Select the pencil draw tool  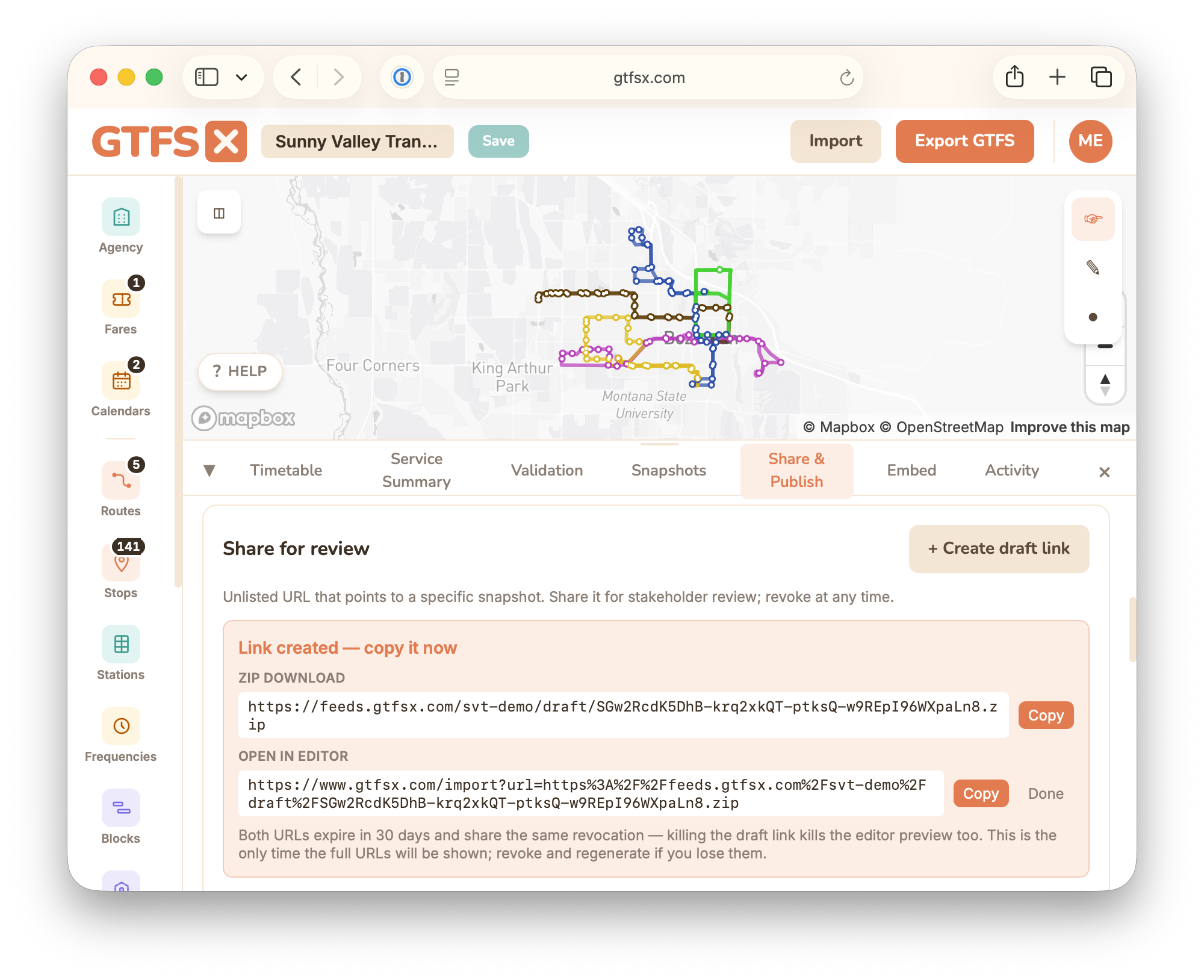[1093, 267]
